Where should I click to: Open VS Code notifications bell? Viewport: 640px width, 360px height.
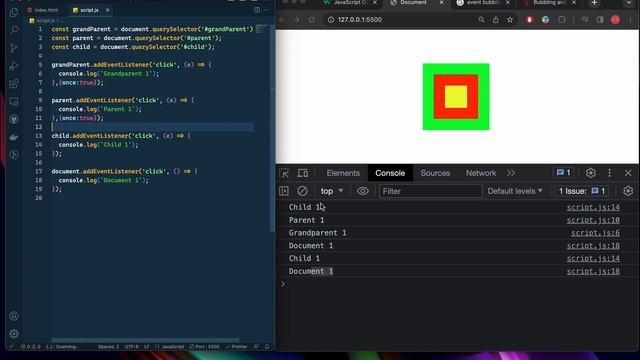coord(267,347)
